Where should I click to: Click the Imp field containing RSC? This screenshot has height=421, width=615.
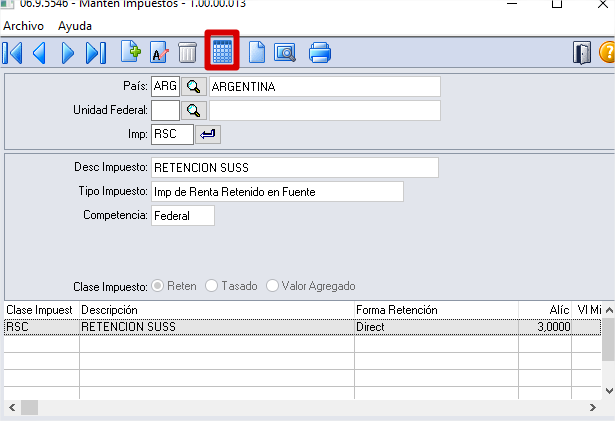(x=172, y=134)
